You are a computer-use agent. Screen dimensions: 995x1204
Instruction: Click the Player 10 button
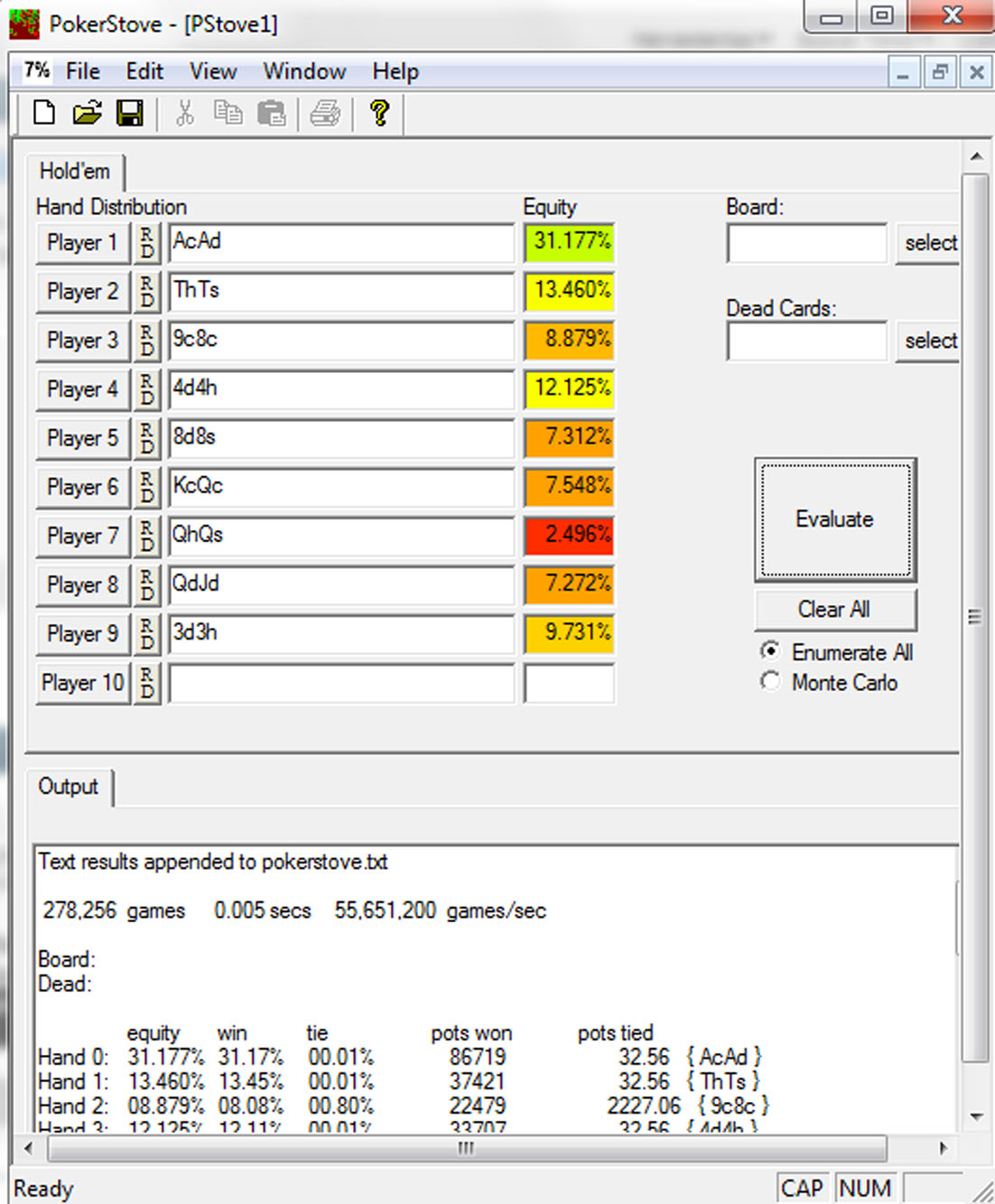[83, 682]
